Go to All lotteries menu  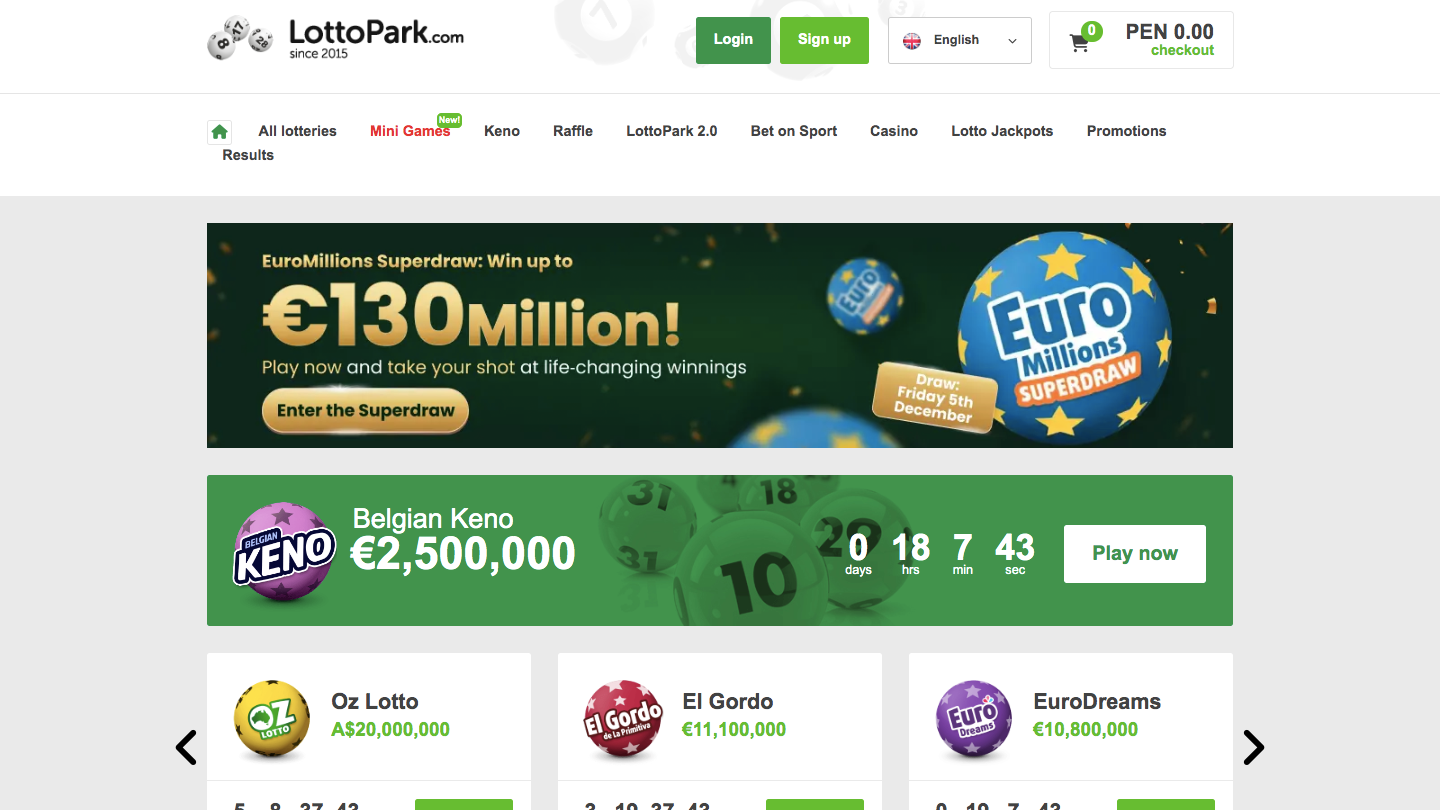click(297, 131)
